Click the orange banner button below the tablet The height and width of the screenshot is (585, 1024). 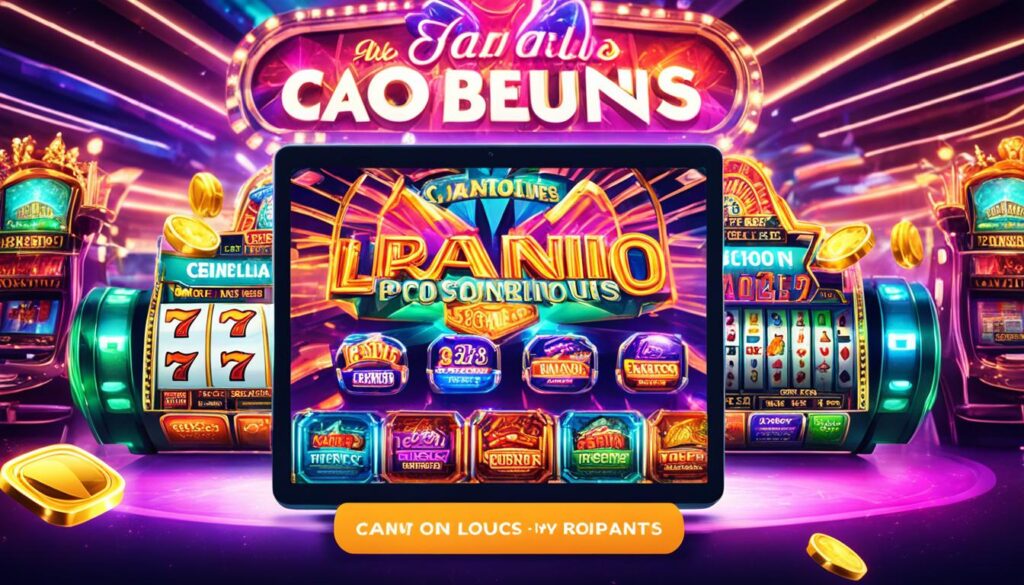509,528
